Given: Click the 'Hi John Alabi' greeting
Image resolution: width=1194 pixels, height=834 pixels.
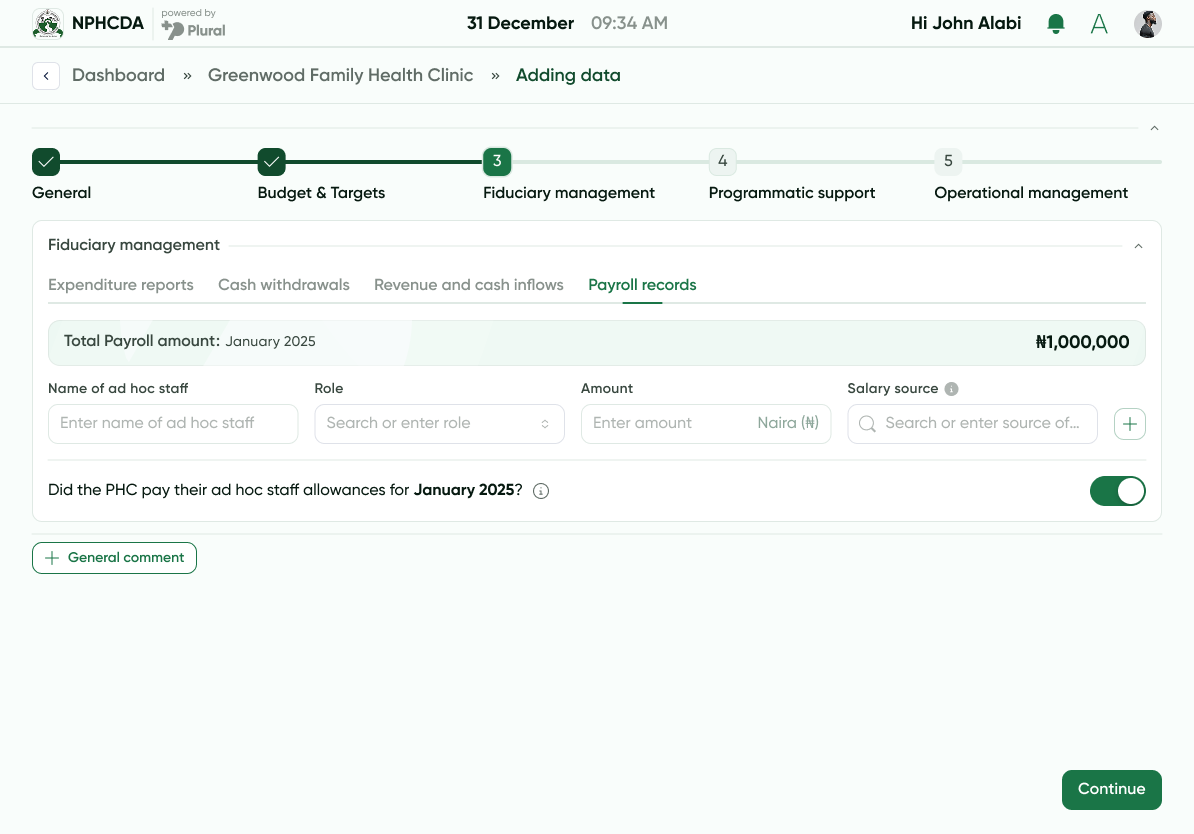Looking at the screenshot, I should 966,24.
